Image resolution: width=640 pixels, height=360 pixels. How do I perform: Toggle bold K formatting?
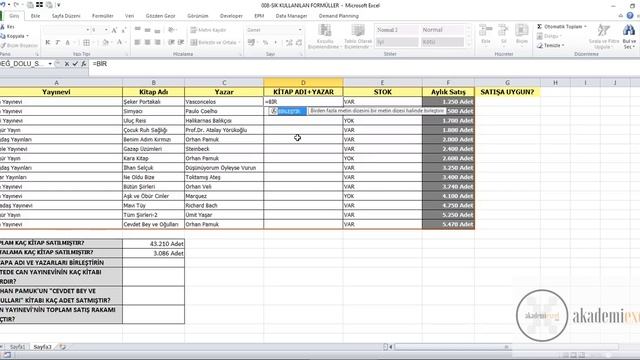pyautogui.click(x=48, y=42)
